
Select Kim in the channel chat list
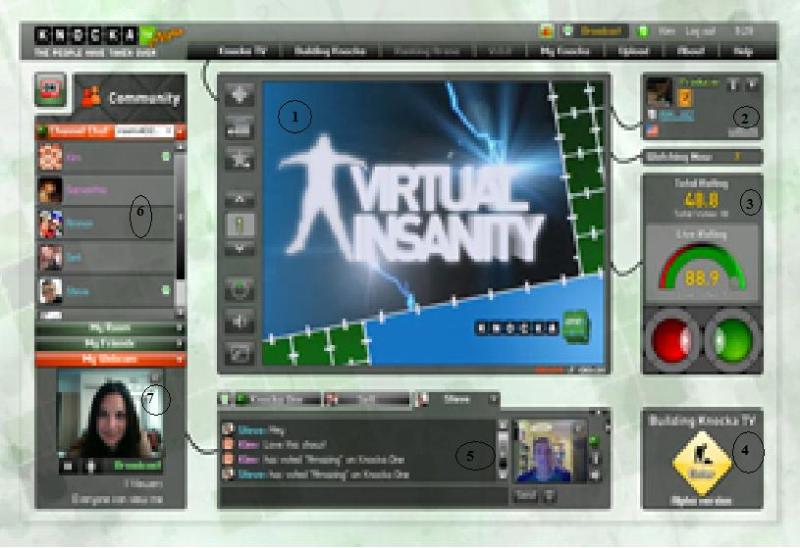[x=106, y=157]
